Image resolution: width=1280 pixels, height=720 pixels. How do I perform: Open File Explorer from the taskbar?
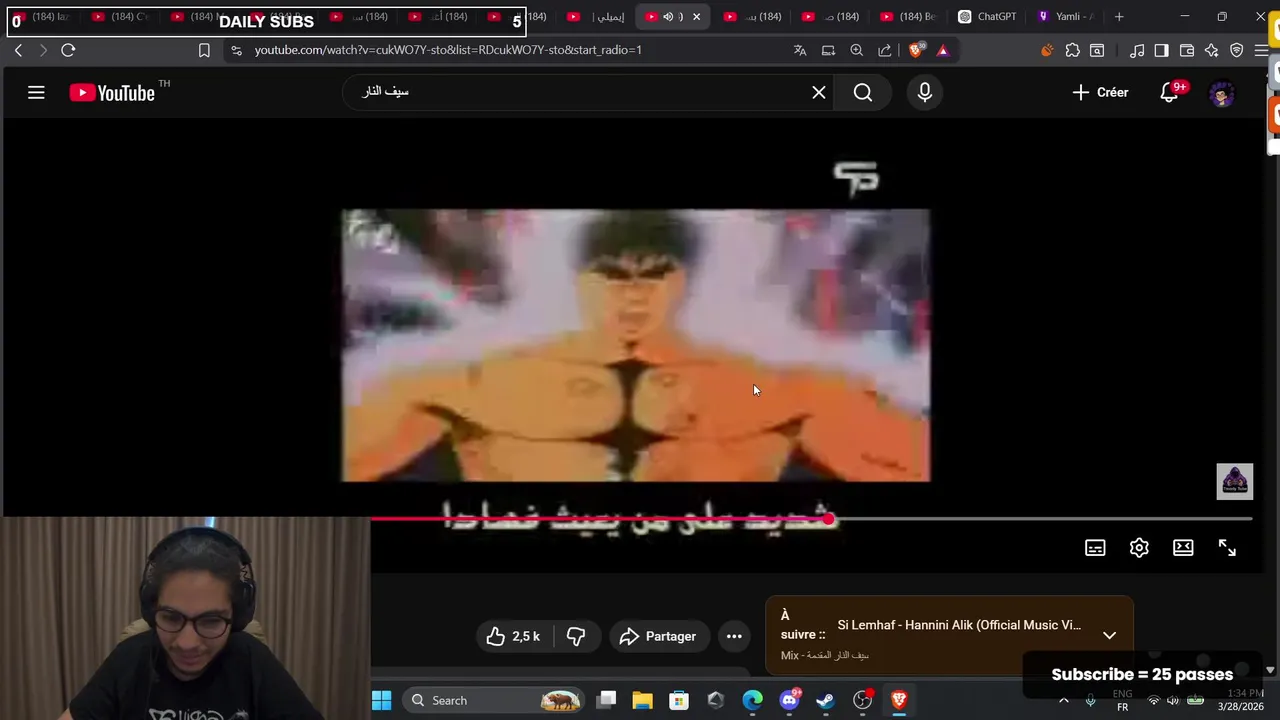pyautogui.click(x=642, y=700)
